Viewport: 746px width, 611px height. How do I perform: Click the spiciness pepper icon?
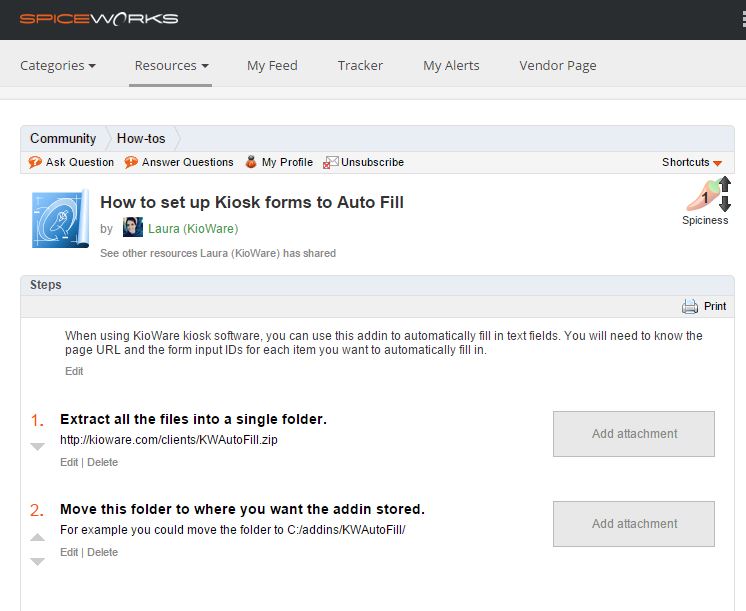point(702,196)
